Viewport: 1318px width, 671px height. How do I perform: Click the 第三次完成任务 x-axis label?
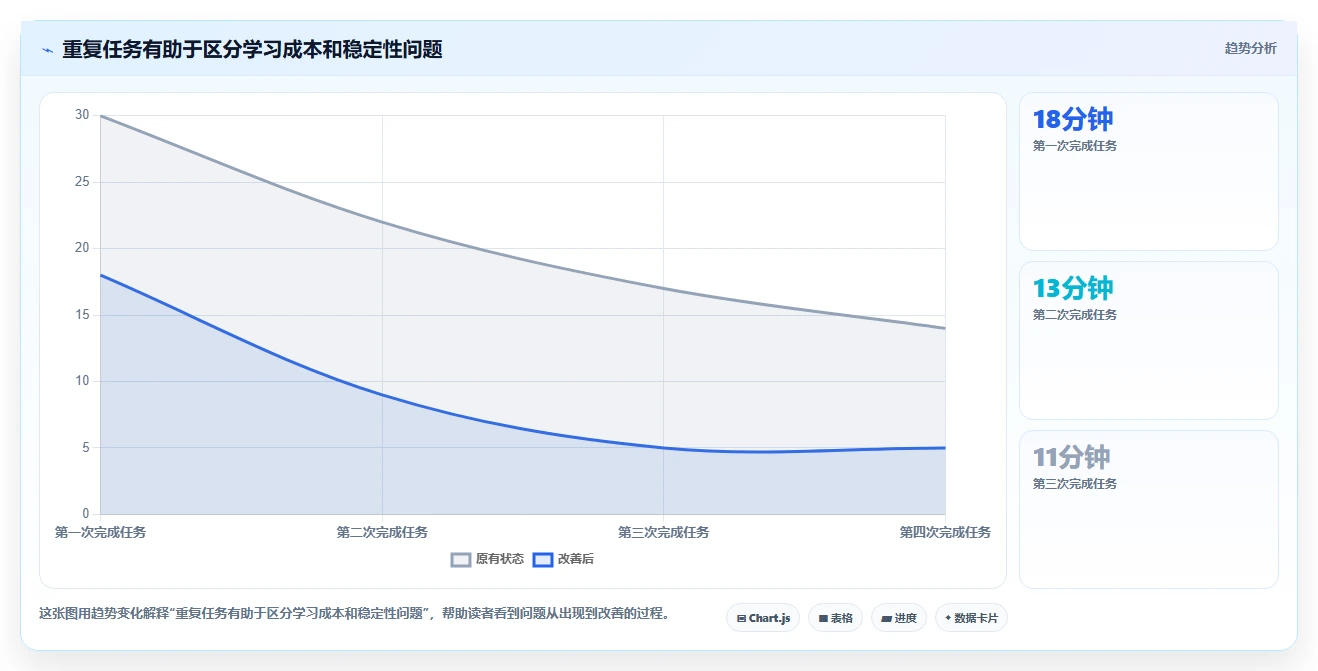[663, 532]
